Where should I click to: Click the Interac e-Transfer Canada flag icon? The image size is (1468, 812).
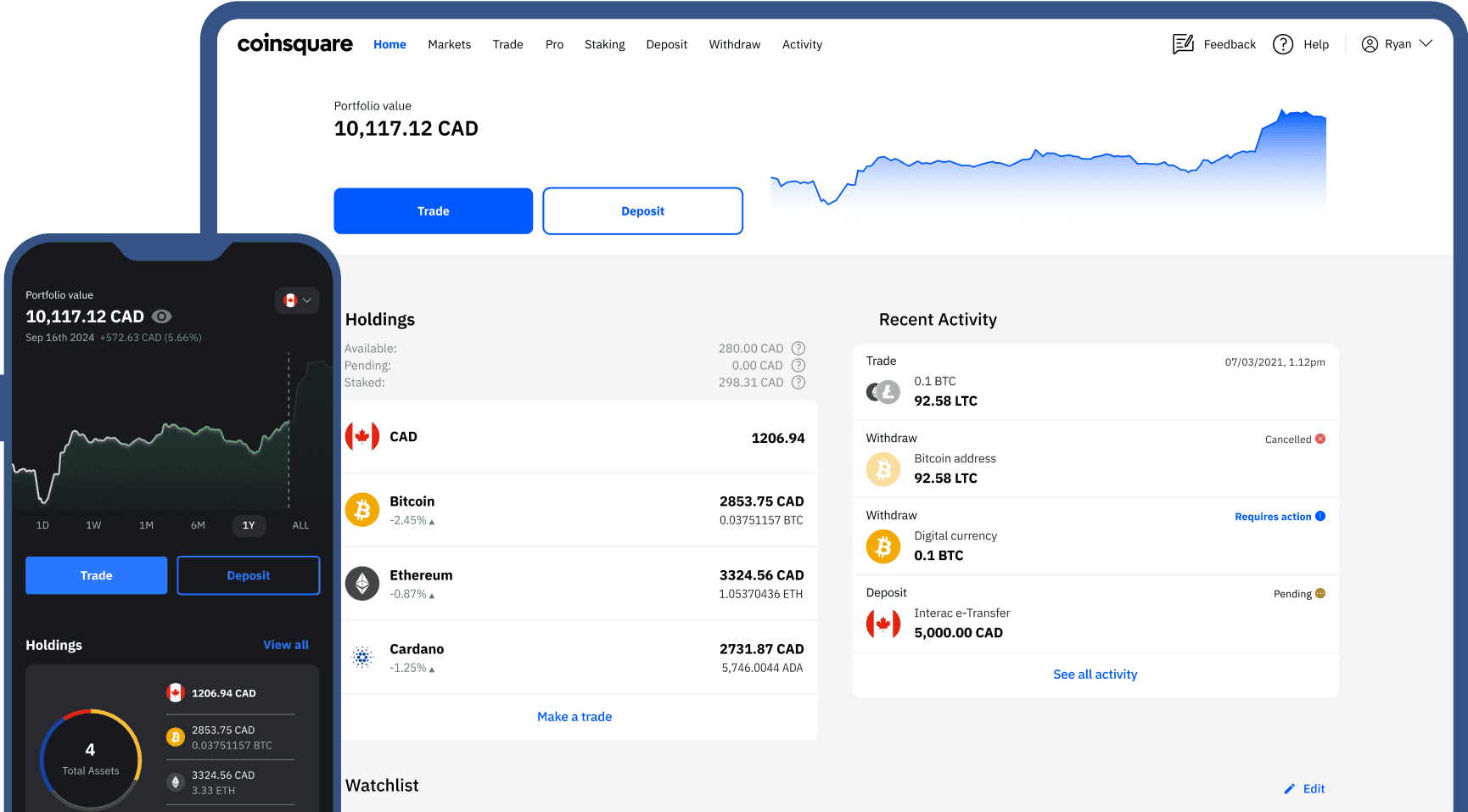tap(883, 624)
